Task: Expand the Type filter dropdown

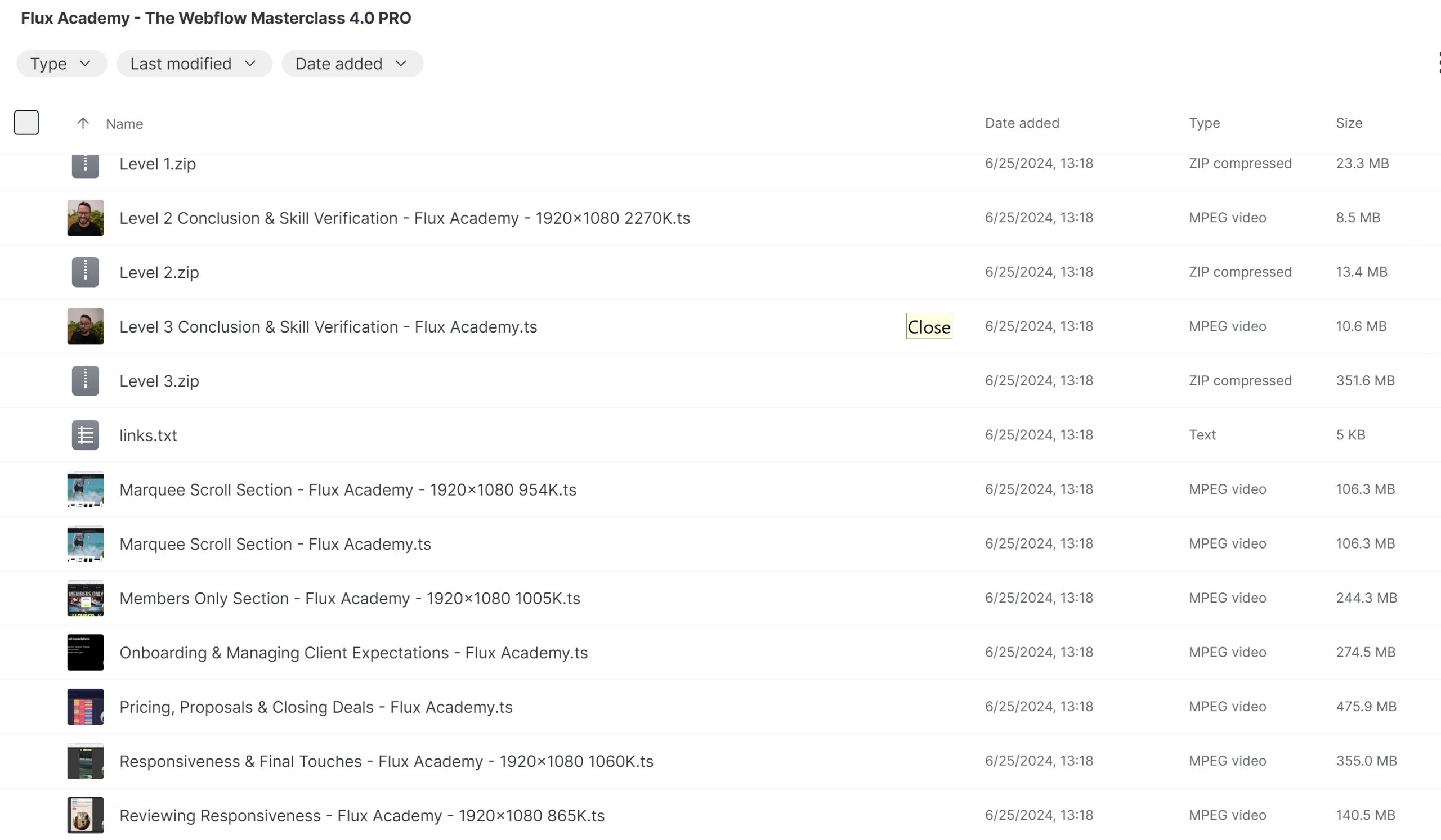Action: pos(61,64)
